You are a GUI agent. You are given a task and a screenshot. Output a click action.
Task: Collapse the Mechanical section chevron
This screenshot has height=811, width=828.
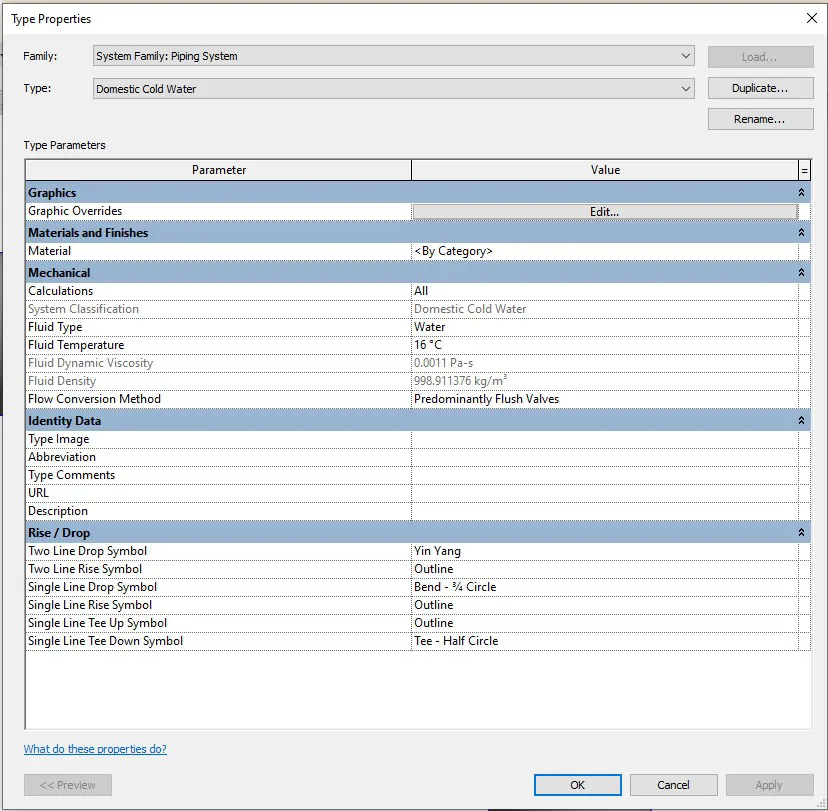(801, 272)
